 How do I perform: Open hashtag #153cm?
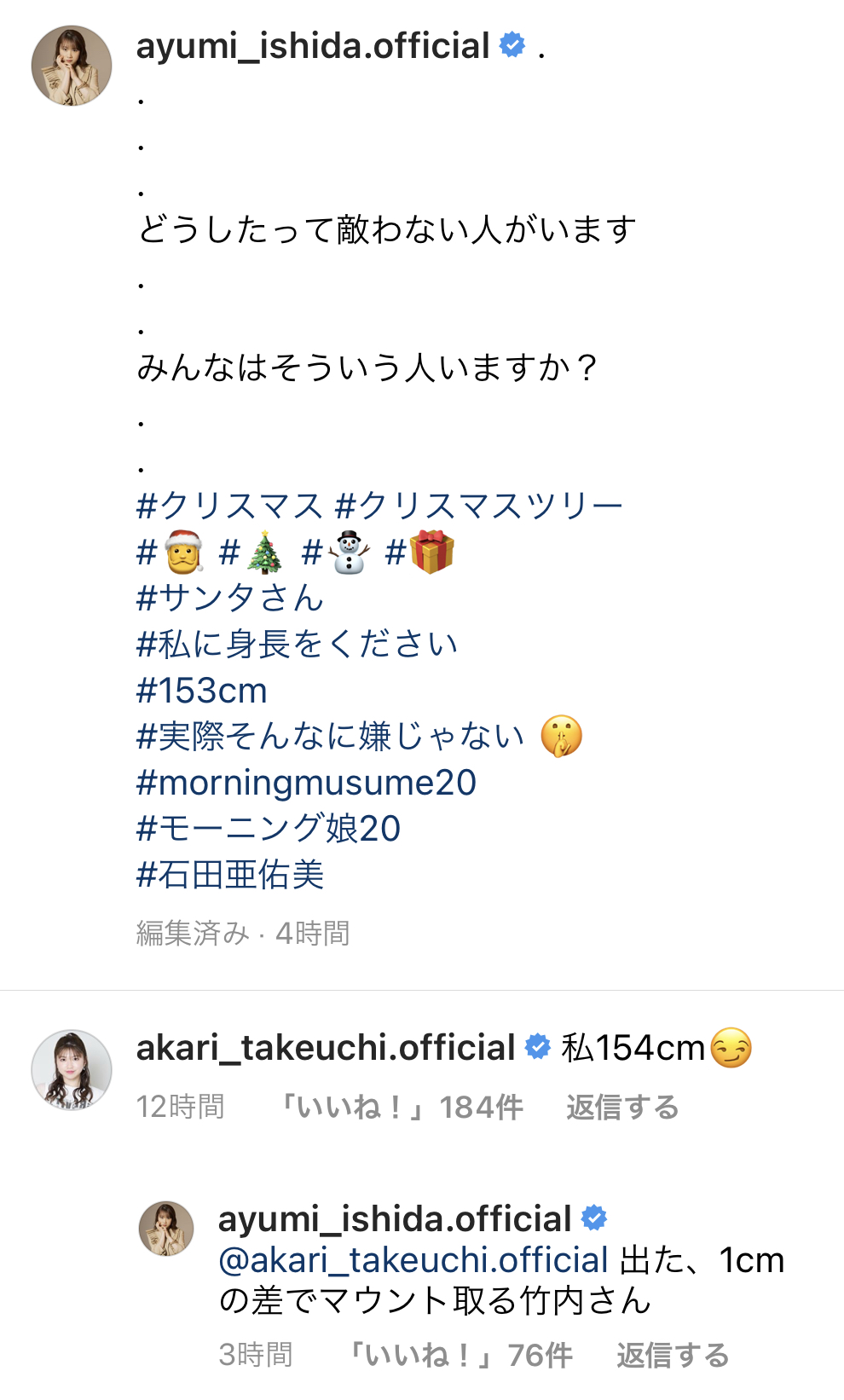coord(202,691)
